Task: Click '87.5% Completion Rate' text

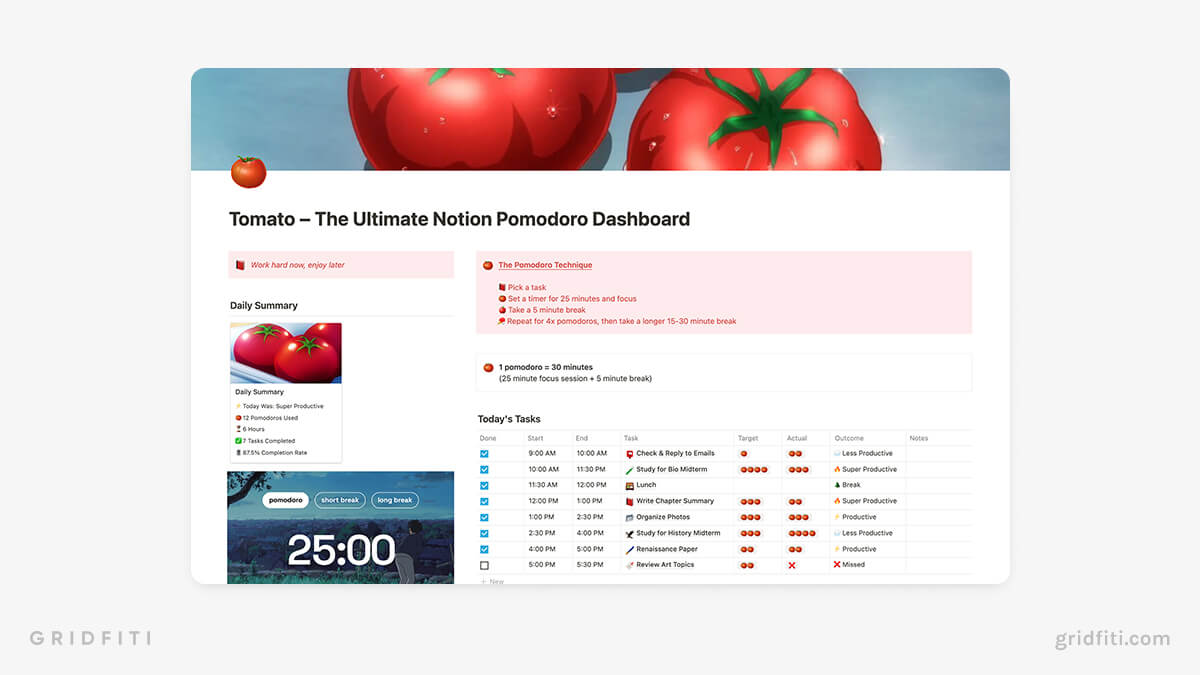Action: [275, 453]
